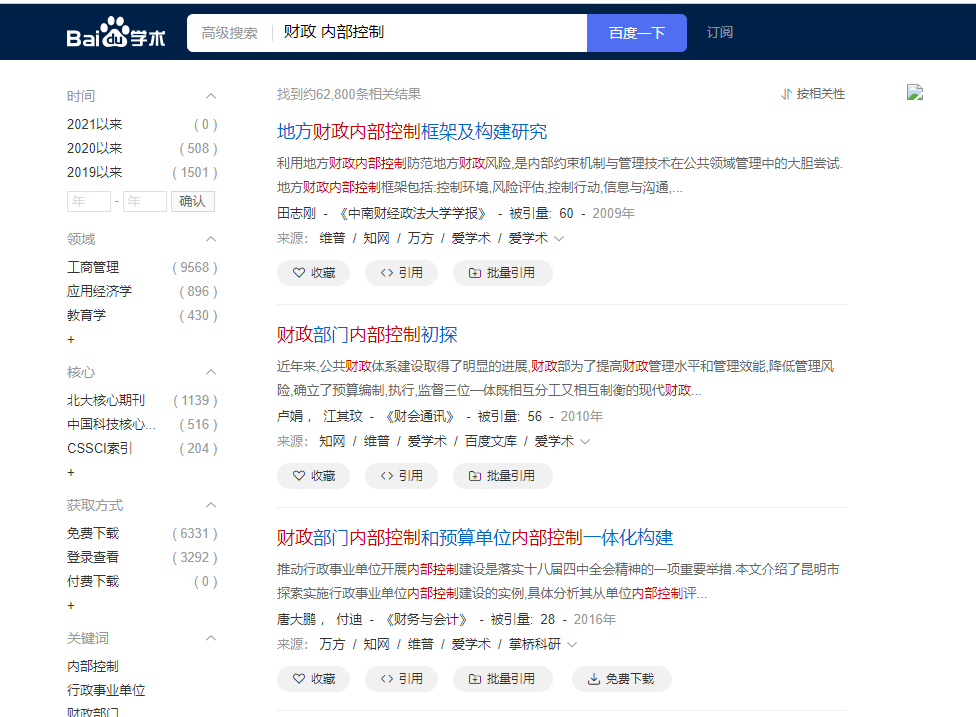
Task: Expand more sources for 田志刚 article
Action: pos(559,238)
